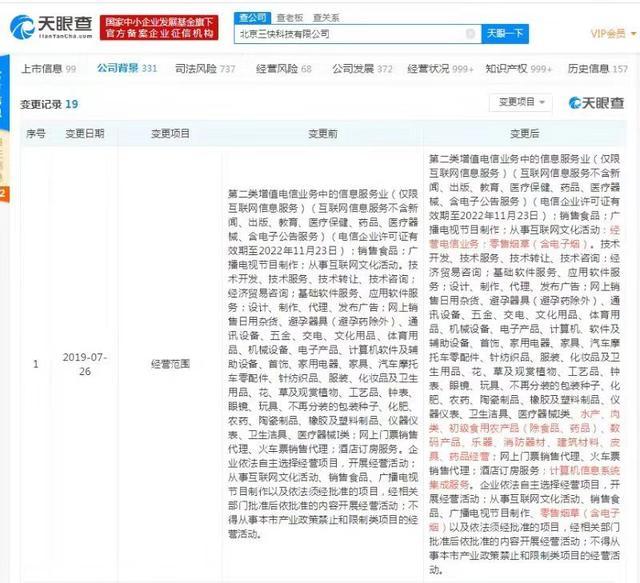Open the 历史信息 section tab
Image resolution: width=640 pixels, height=583 pixels.
pos(598,69)
